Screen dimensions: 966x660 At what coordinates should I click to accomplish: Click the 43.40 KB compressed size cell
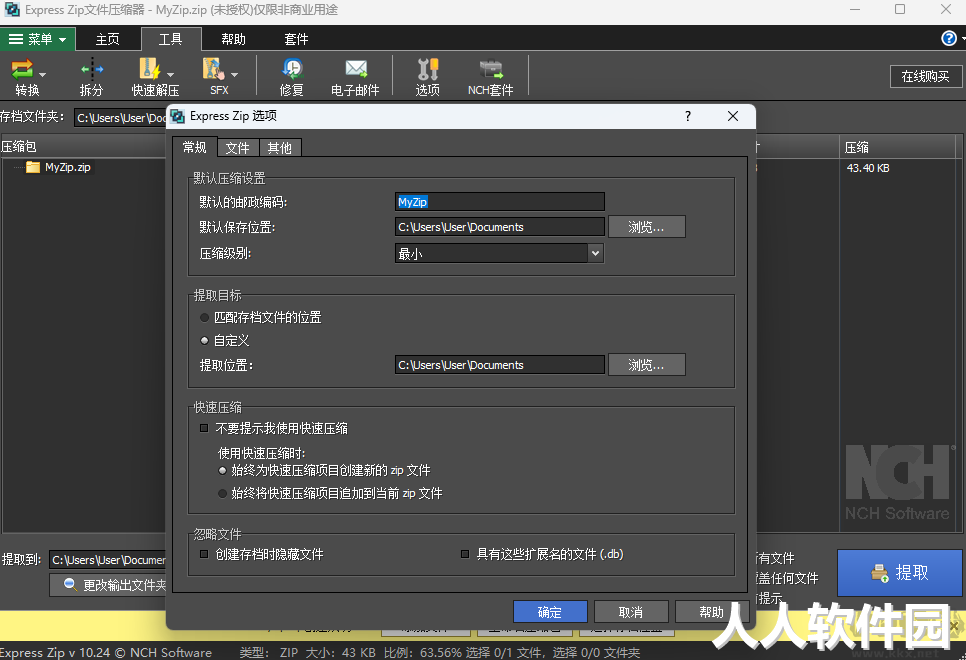[x=867, y=168]
